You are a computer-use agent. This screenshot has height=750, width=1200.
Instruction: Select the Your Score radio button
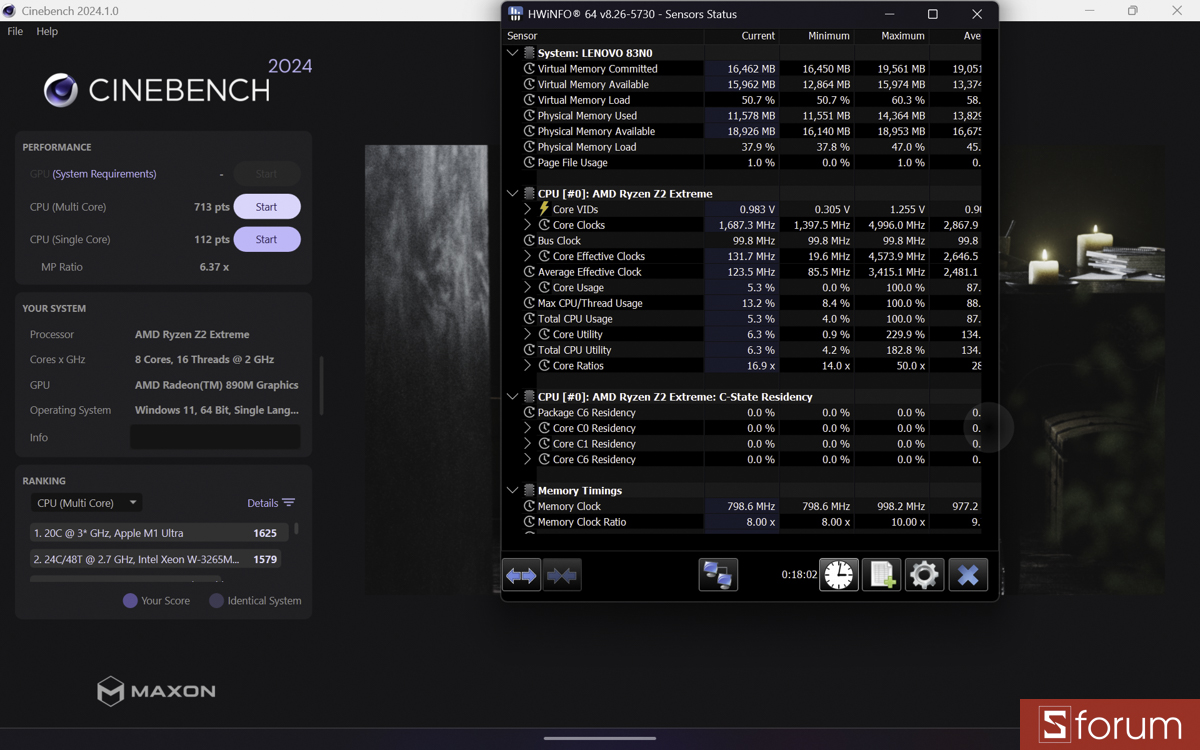(x=131, y=600)
